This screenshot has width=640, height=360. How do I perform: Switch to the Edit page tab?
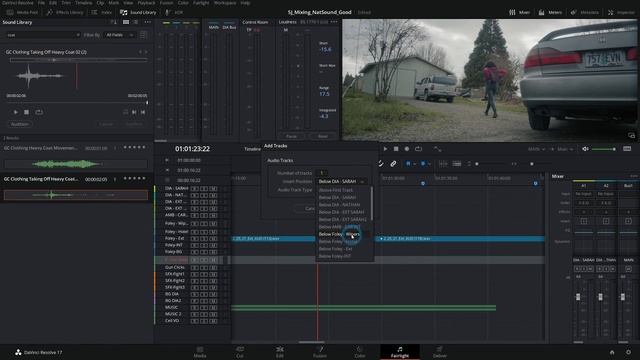pyautogui.click(x=280, y=352)
